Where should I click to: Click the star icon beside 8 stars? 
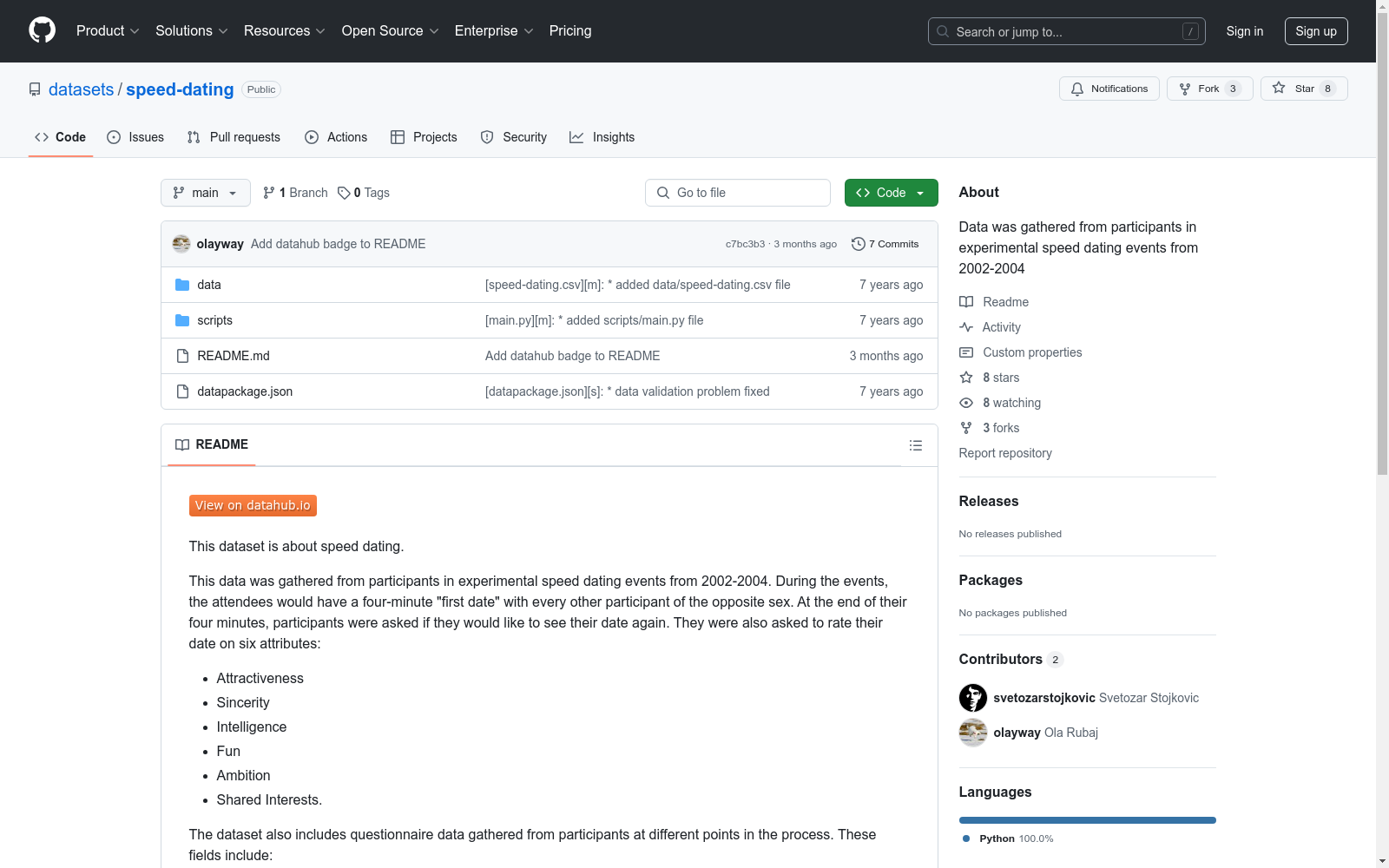tap(966, 378)
